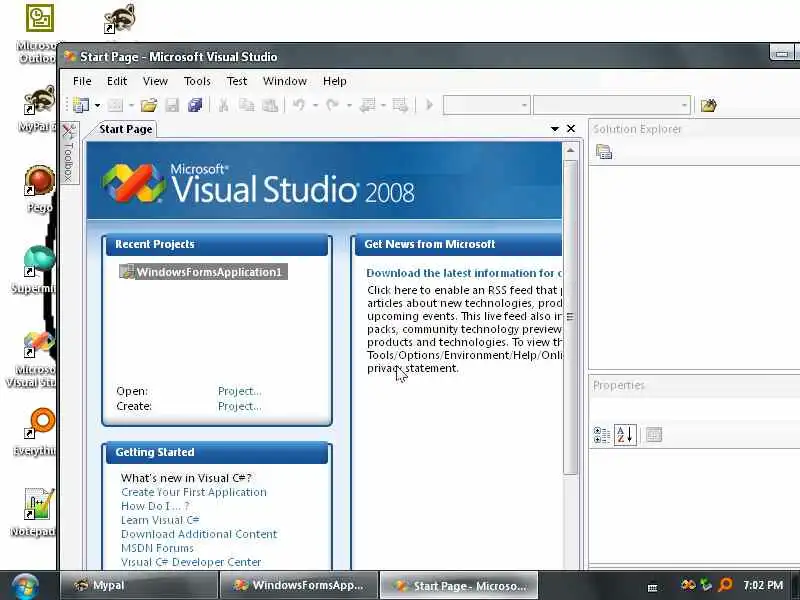Open the Help menu

pyautogui.click(x=335, y=81)
